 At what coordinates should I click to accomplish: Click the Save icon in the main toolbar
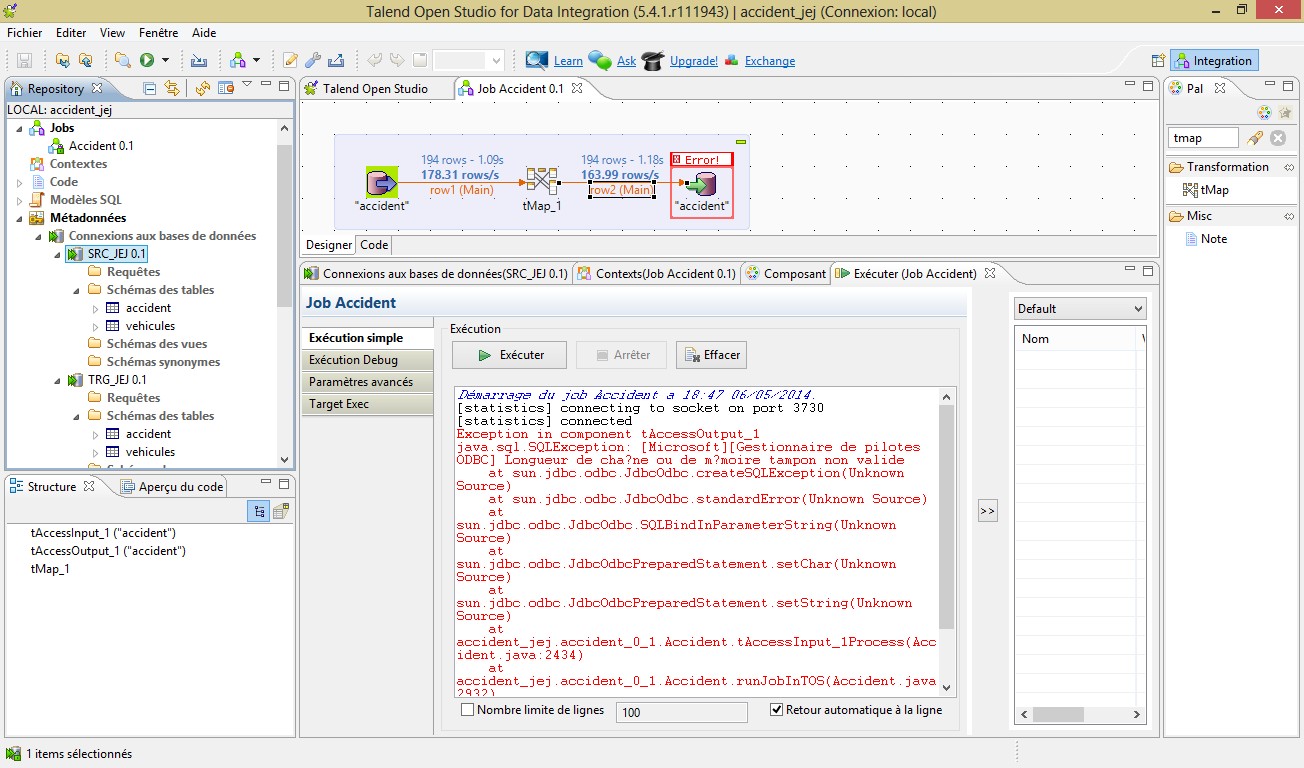click(25, 60)
